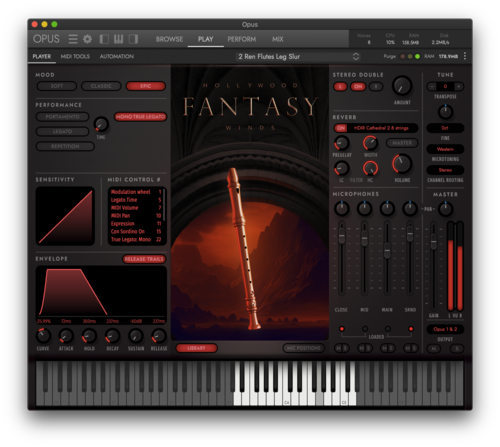Click the Main microphone pan knob

[x=387, y=209]
